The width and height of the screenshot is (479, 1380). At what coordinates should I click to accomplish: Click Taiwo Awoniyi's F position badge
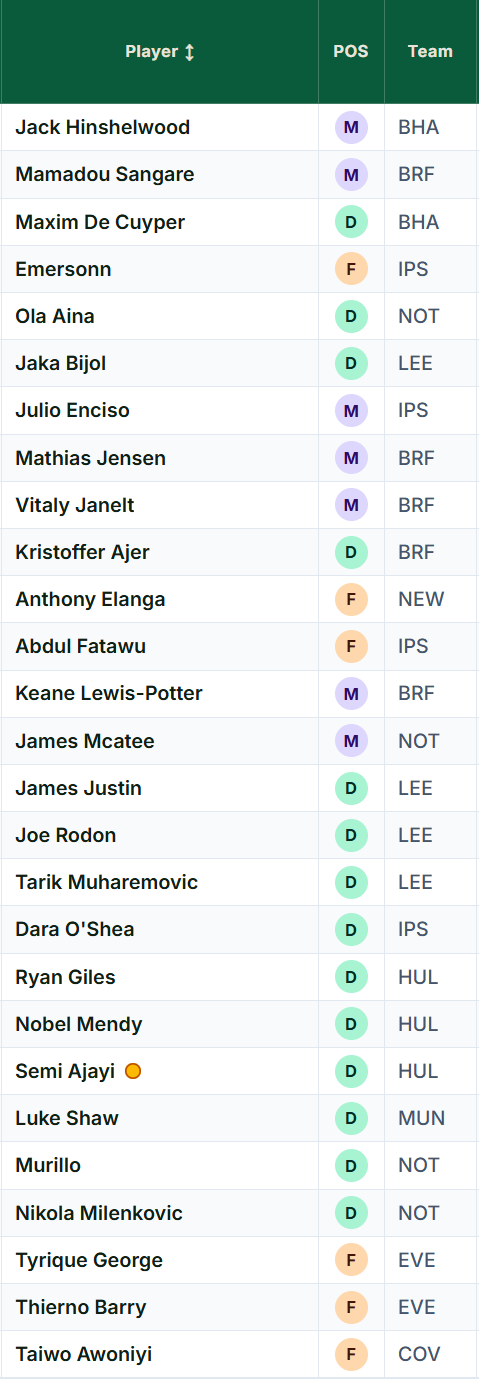(x=351, y=1354)
